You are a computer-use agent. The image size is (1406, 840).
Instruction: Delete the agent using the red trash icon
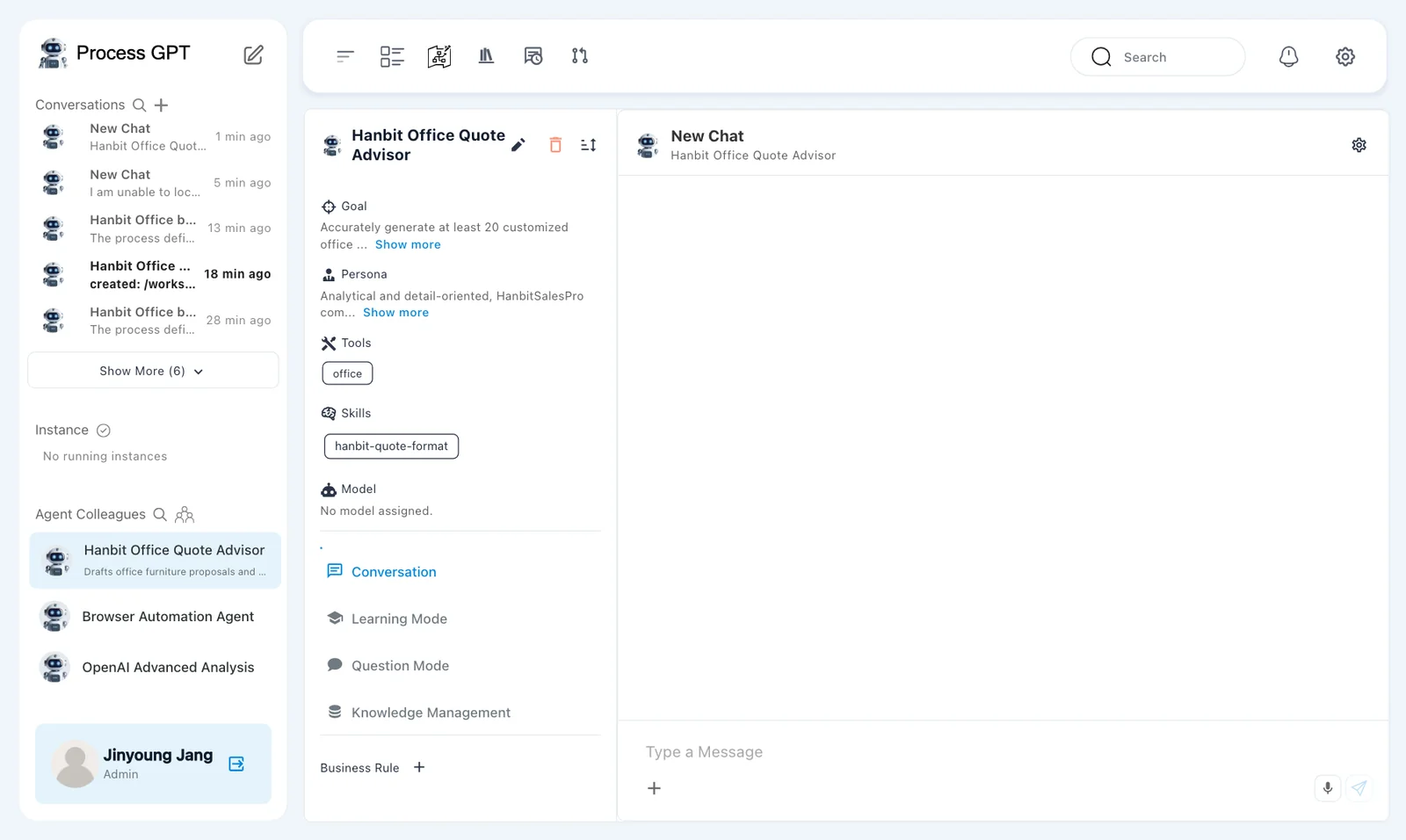555,145
